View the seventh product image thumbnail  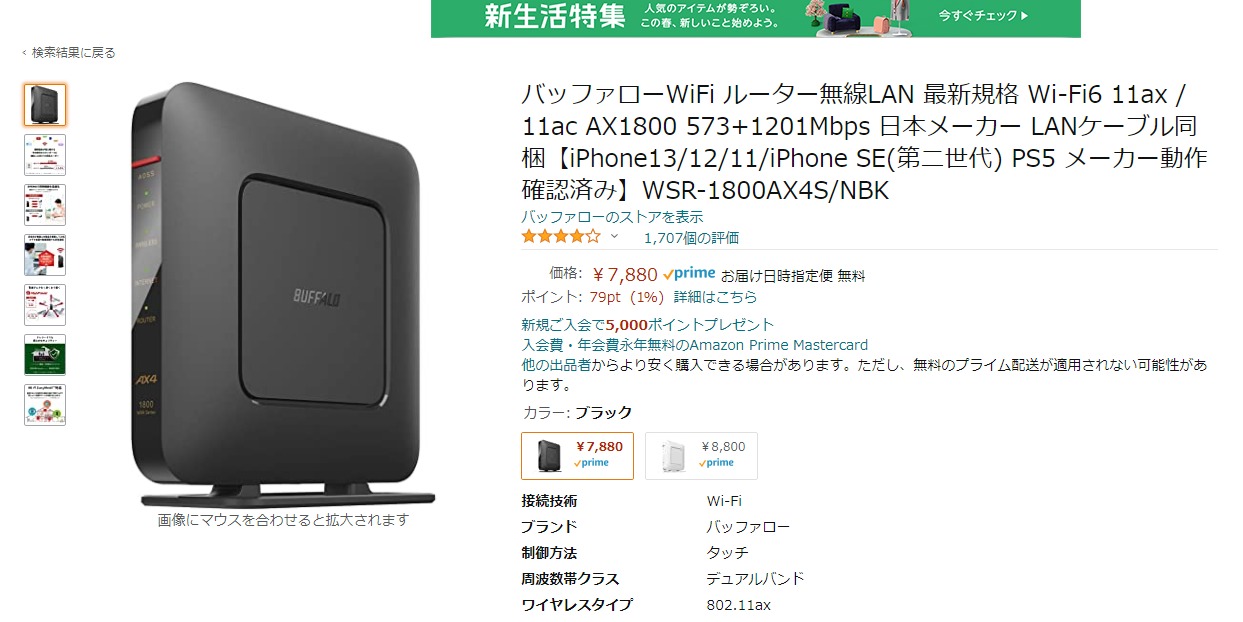pos(45,405)
